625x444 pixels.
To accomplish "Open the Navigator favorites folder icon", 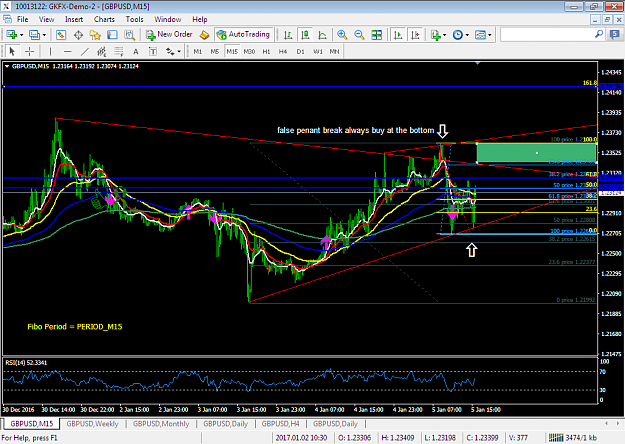I will click(x=95, y=35).
